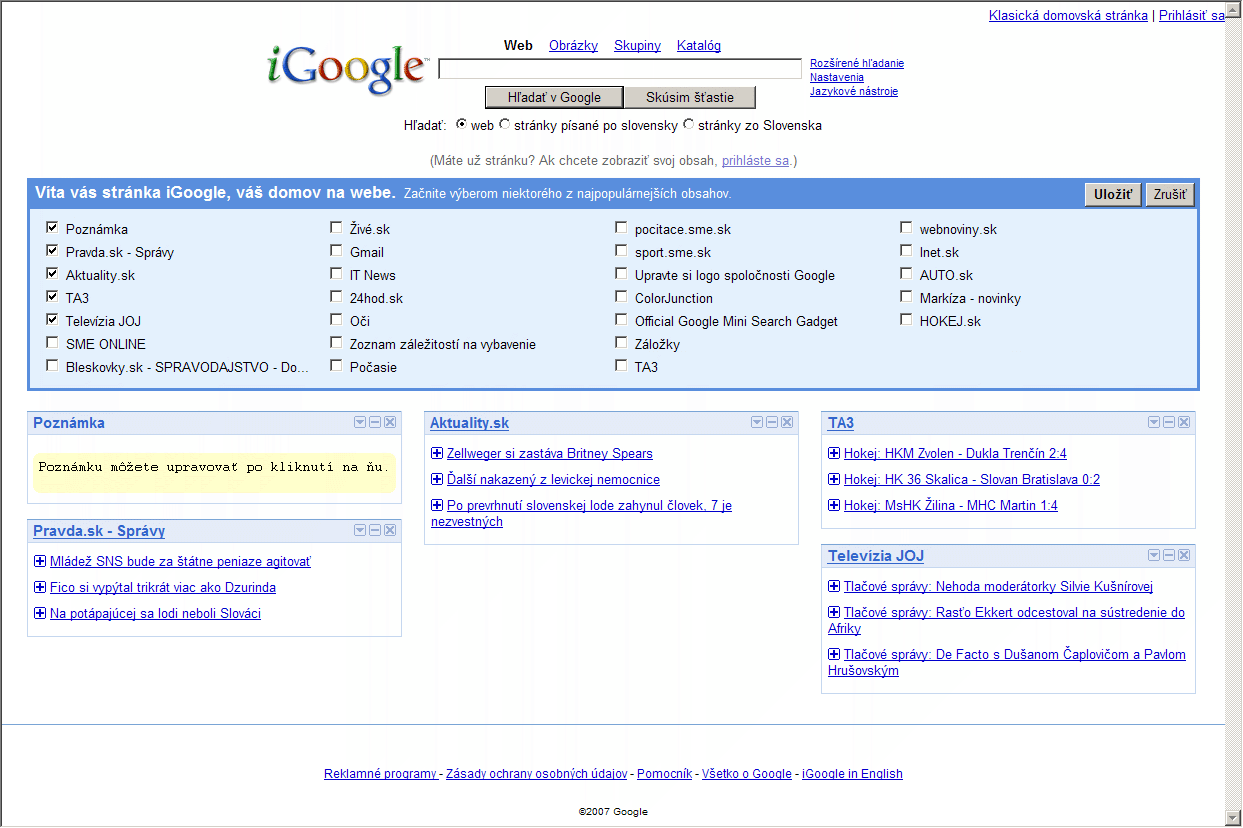The width and height of the screenshot is (1243, 828).
Task: Open the 'prihláste sa' link below the search options
Action: pos(755,160)
